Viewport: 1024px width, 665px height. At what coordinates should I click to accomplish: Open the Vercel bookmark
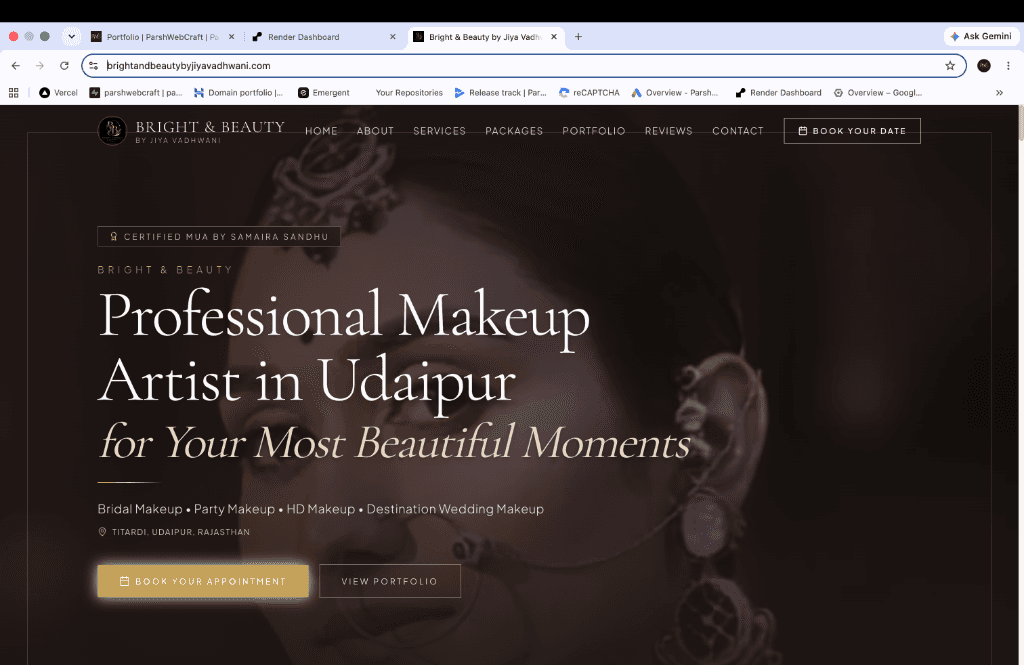[58, 93]
